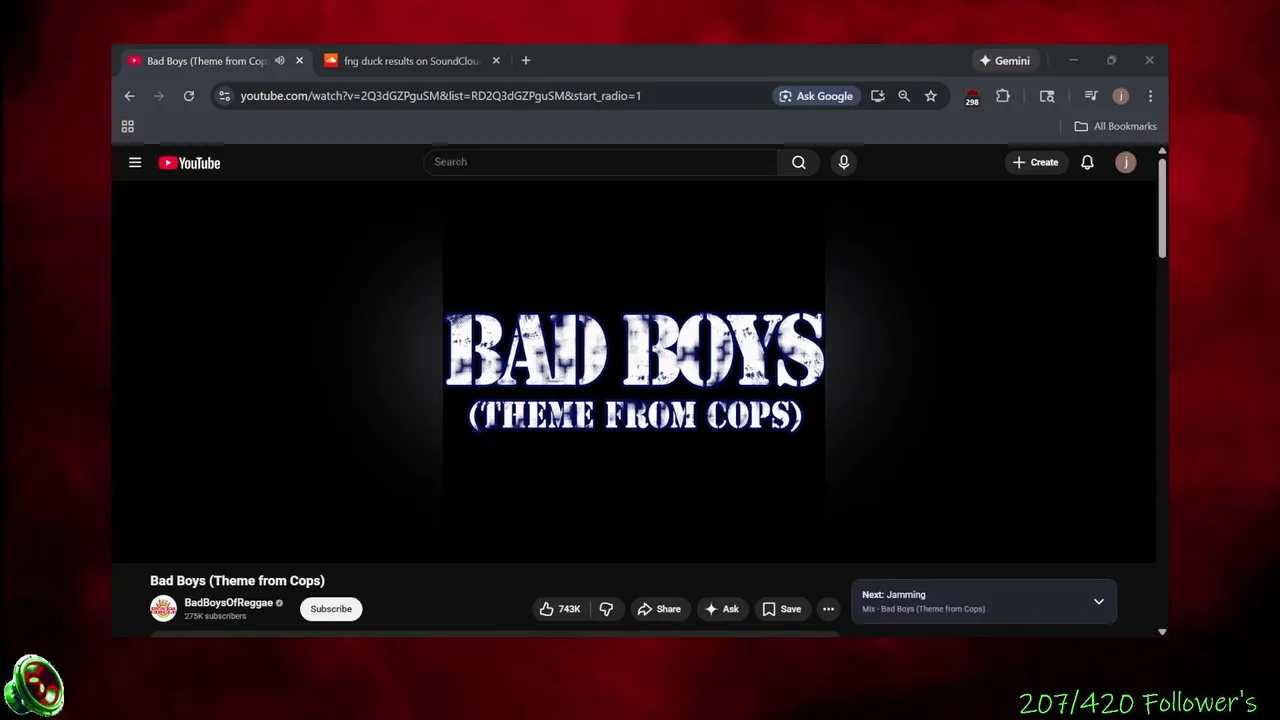Click the green speaker overlay icon
The image size is (1280, 720).
pos(34,686)
